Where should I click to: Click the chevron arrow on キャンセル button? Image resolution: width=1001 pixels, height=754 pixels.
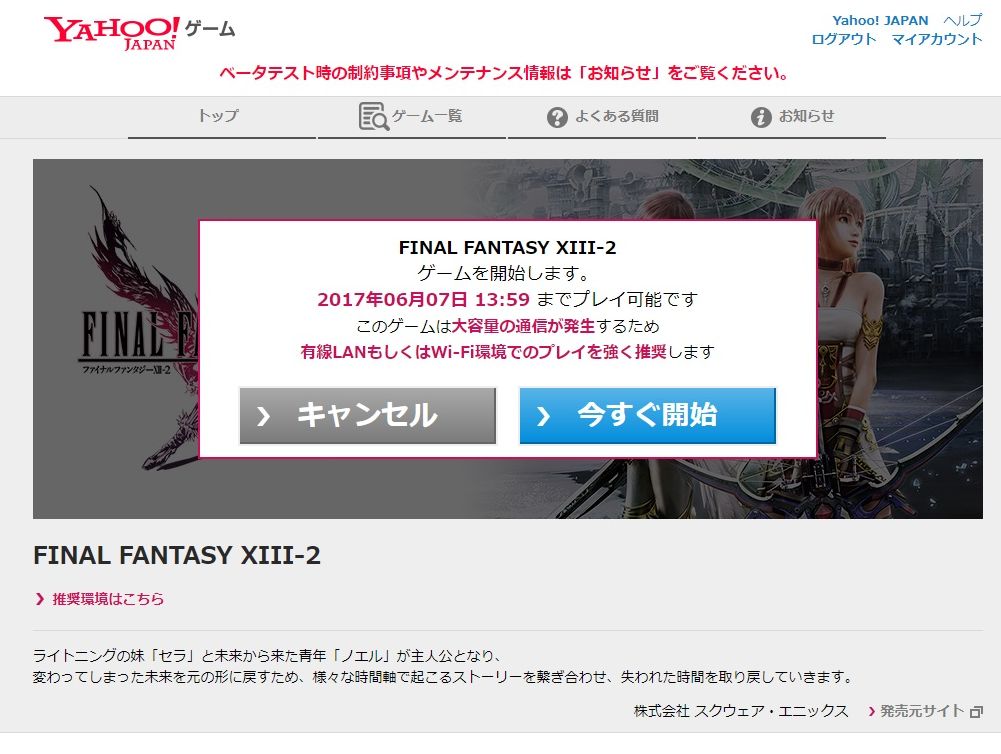[263, 416]
